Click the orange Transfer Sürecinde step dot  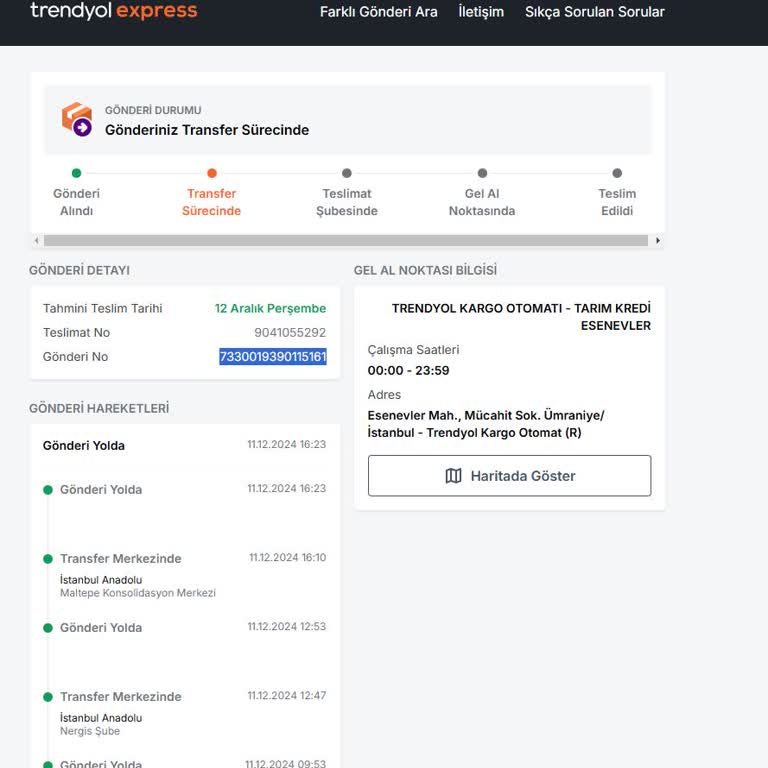(x=212, y=173)
